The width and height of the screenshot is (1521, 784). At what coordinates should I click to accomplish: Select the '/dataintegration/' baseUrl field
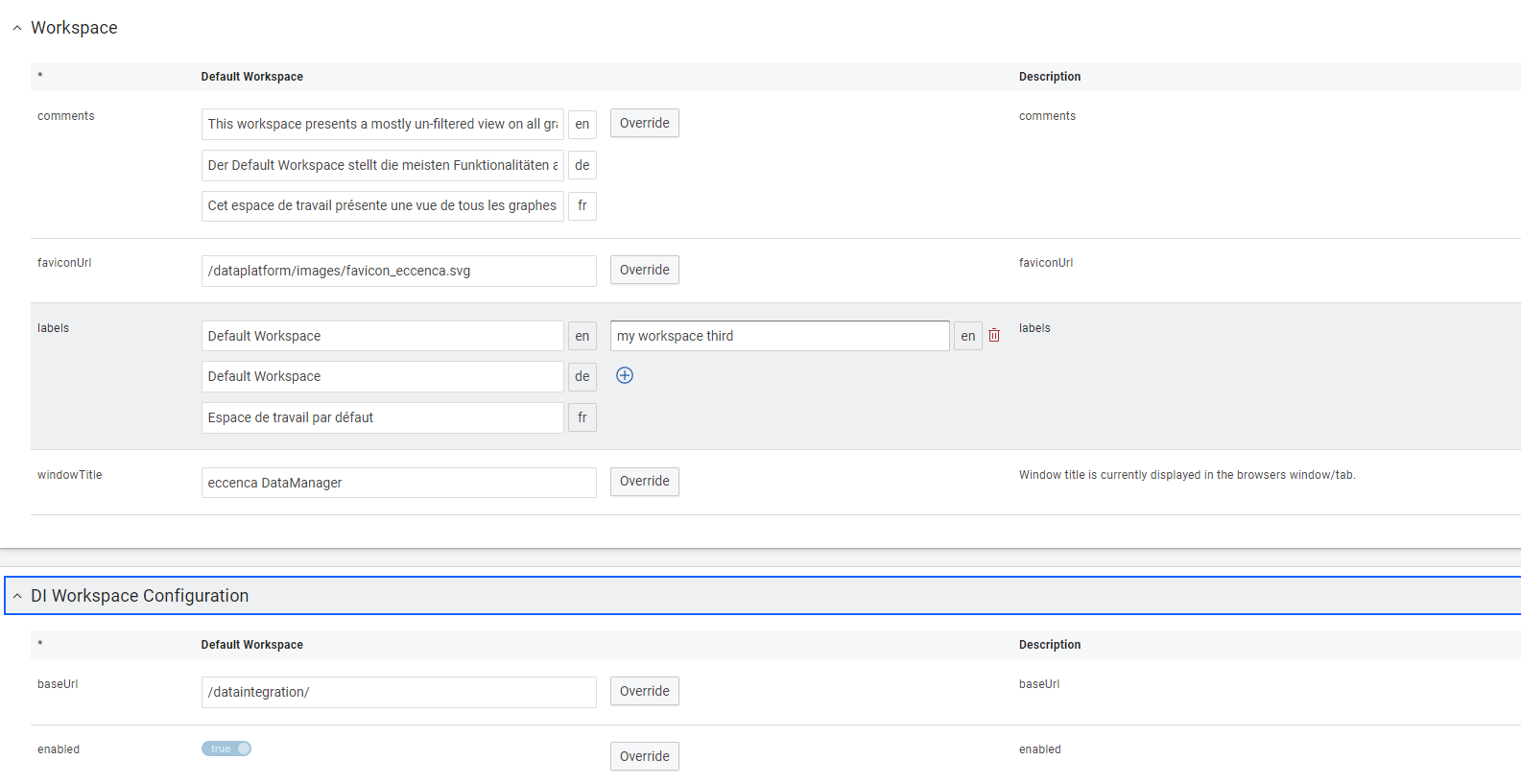tap(399, 692)
